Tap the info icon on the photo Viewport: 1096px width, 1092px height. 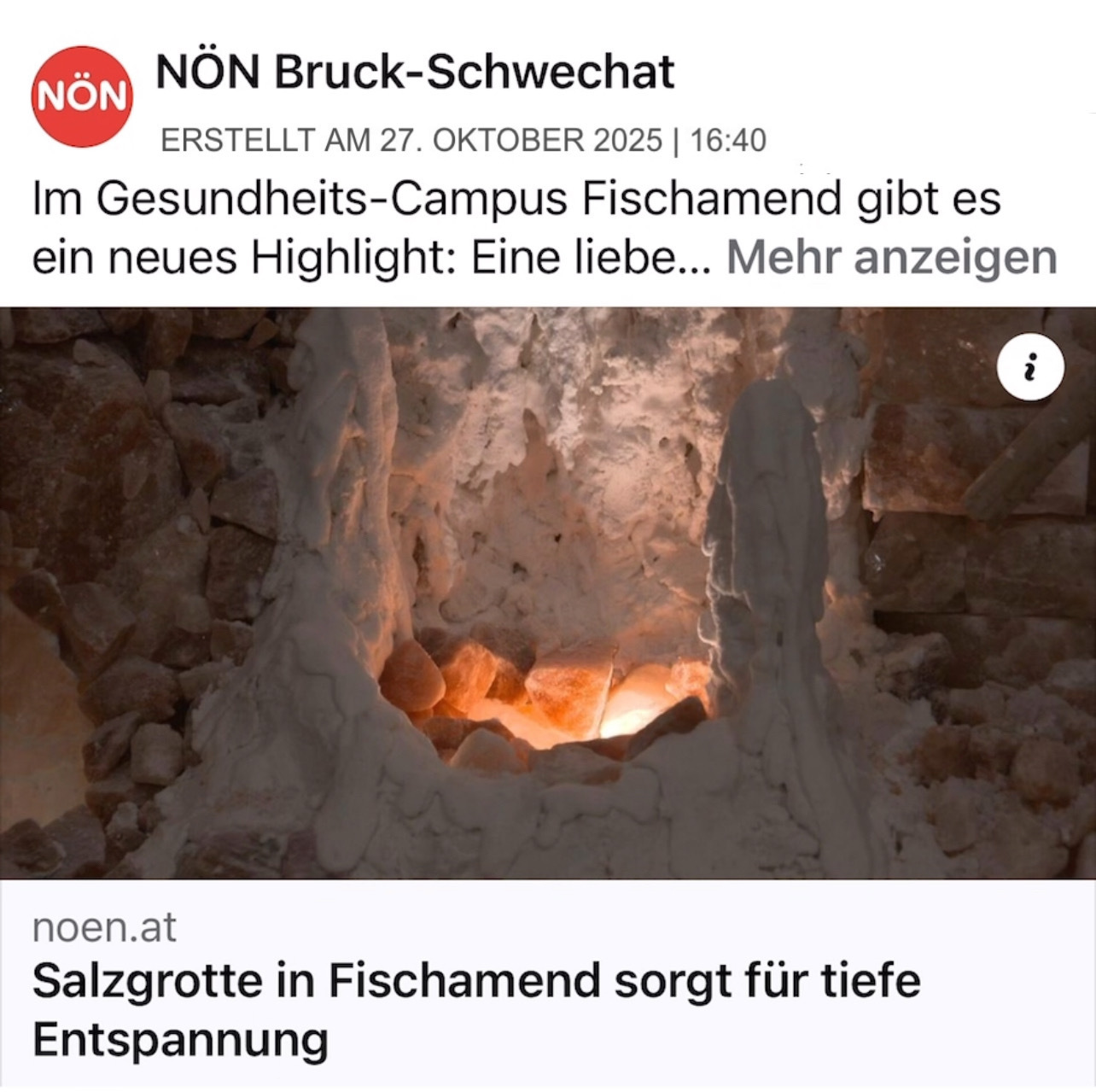coord(1030,369)
